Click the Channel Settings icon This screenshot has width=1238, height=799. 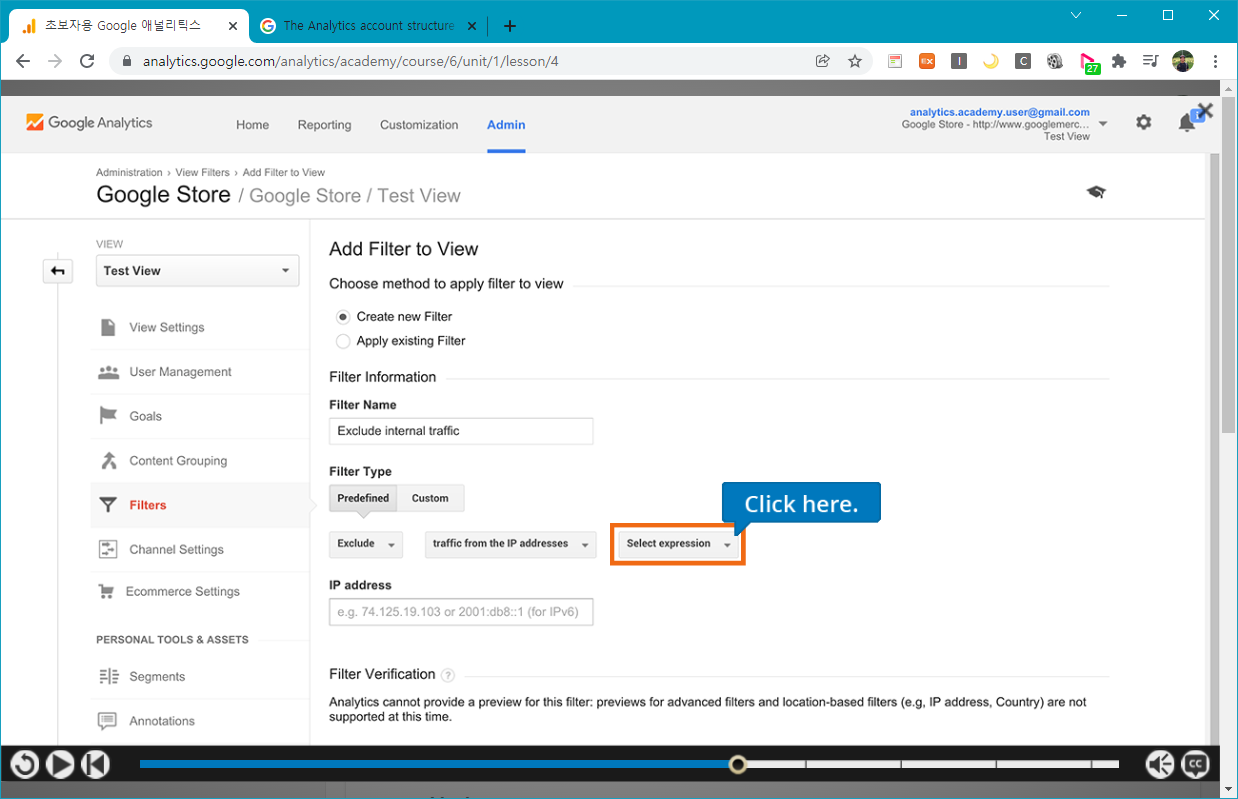click(108, 549)
